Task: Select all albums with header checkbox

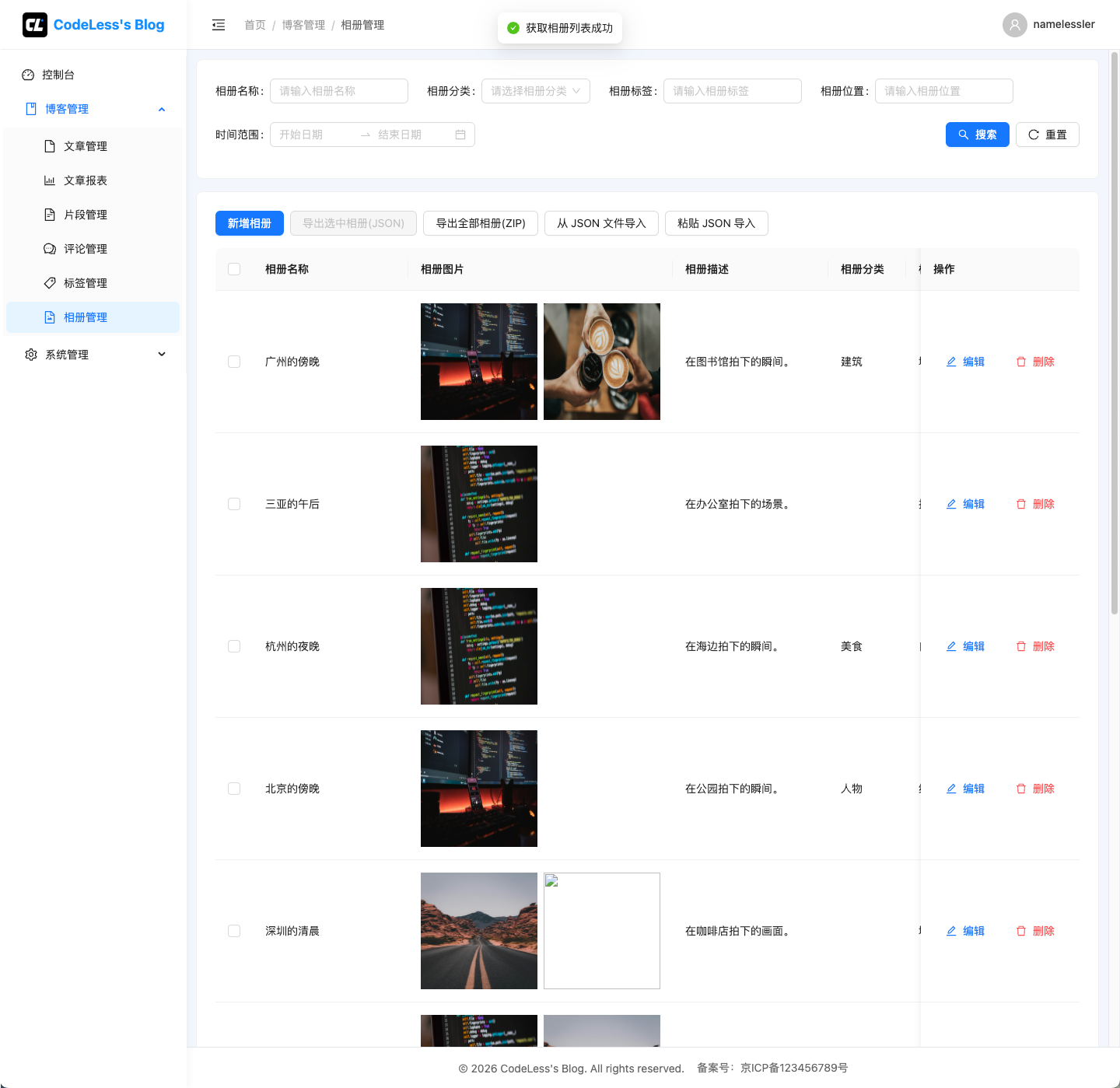Action: coord(234,269)
